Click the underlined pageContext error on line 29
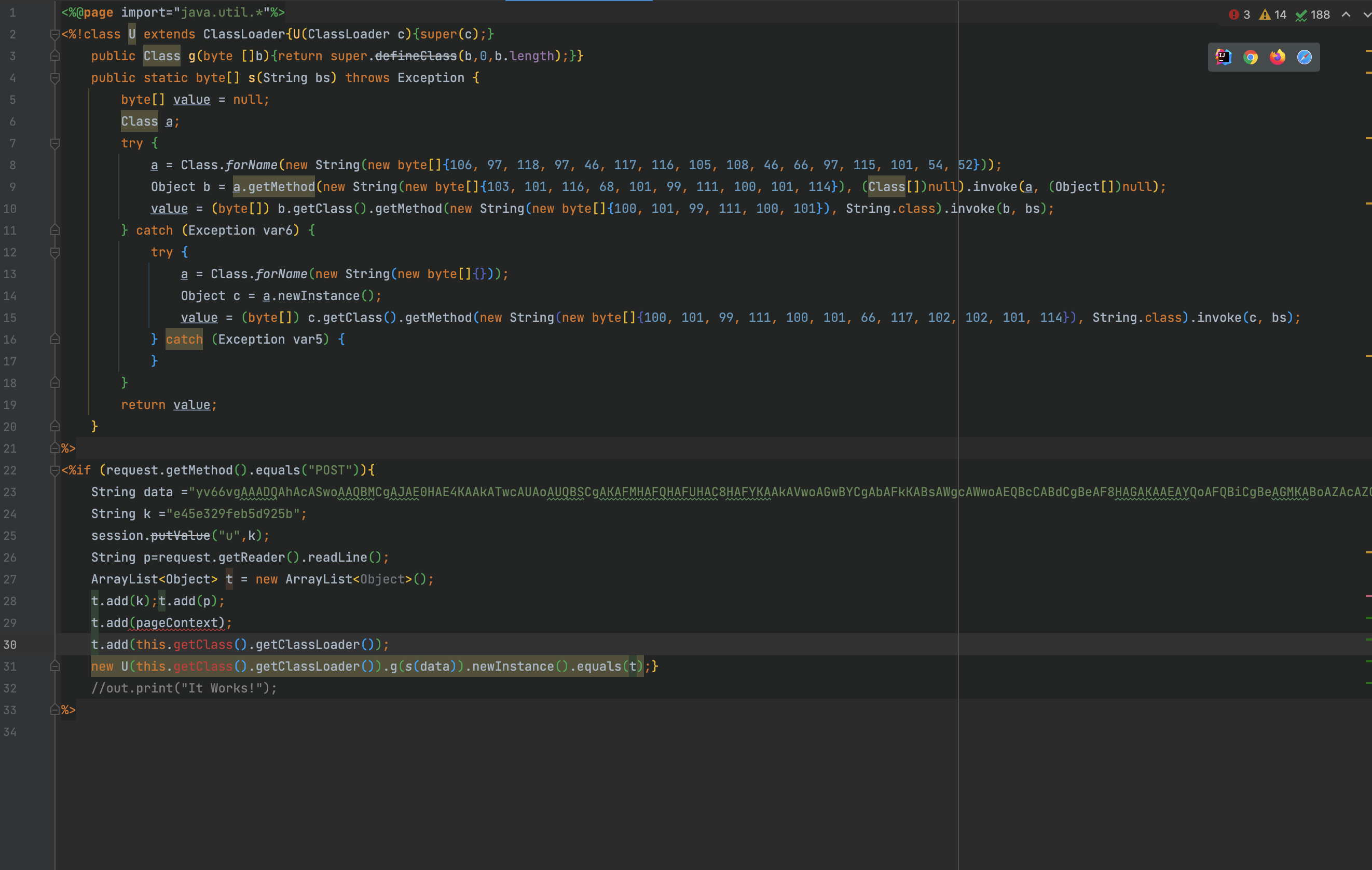This screenshot has width=1372, height=870. (x=176, y=623)
